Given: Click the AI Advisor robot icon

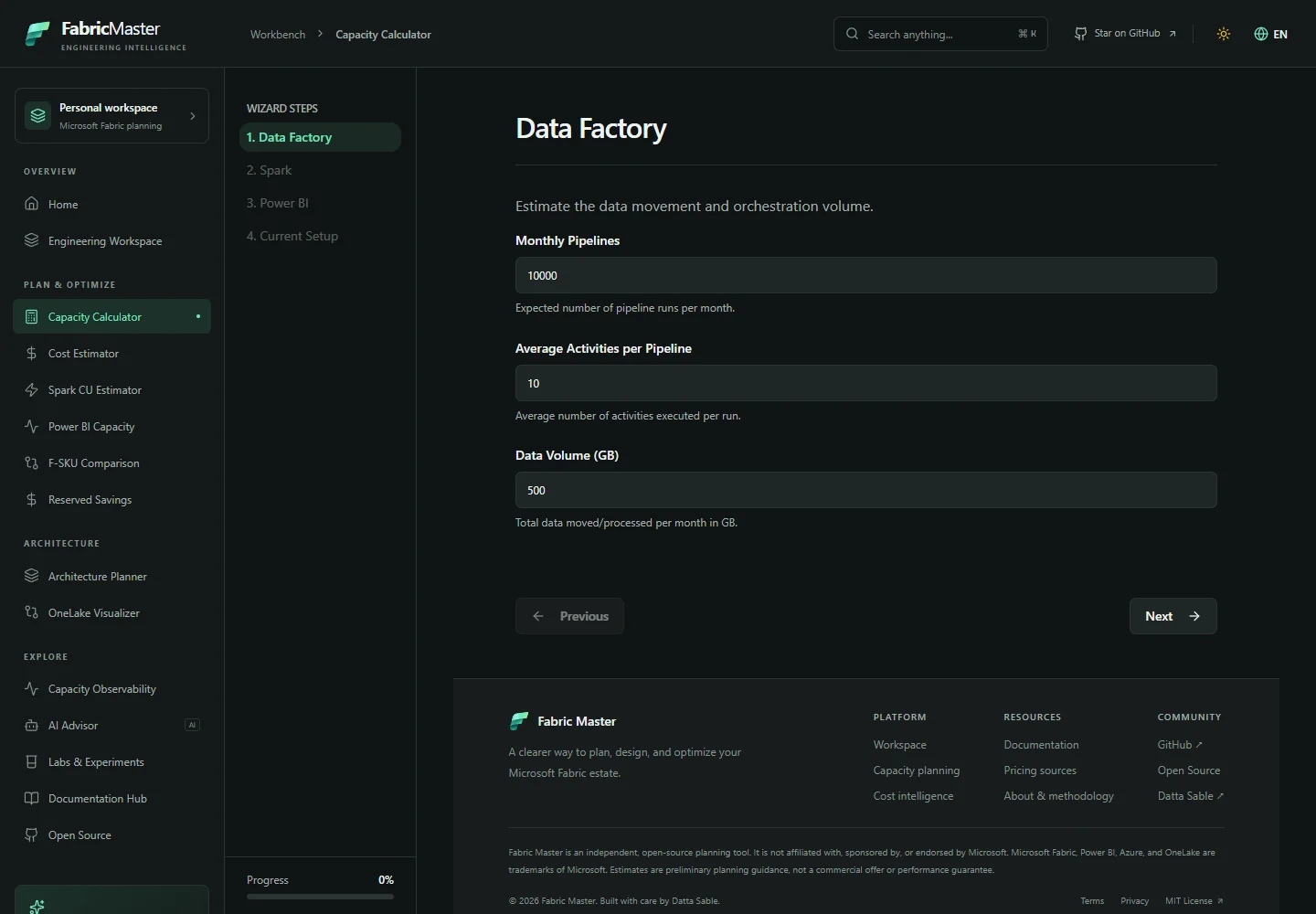Looking at the screenshot, I should pyautogui.click(x=32, y=725).
